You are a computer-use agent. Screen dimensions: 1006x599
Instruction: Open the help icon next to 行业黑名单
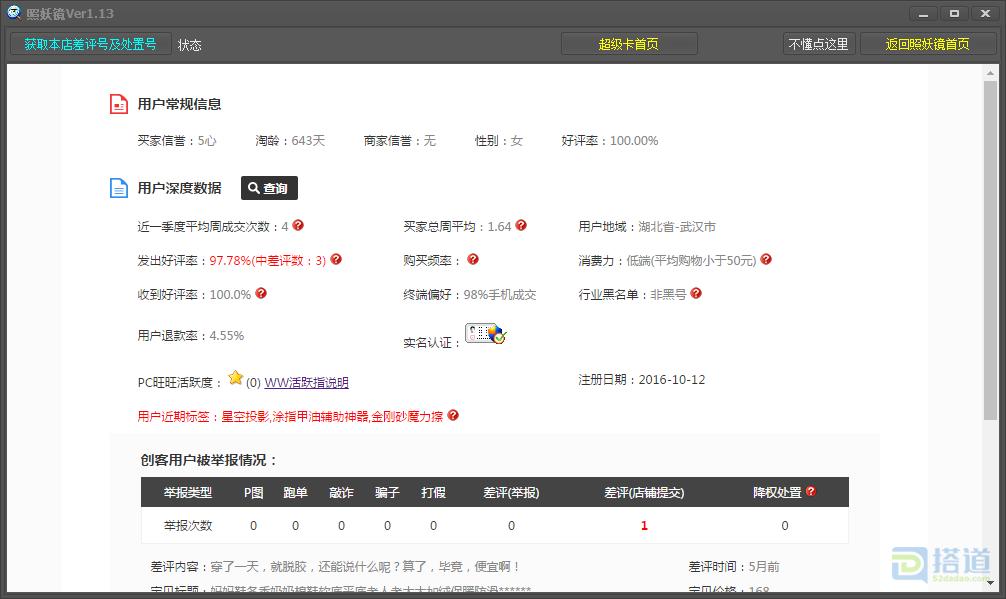(697, 293)
